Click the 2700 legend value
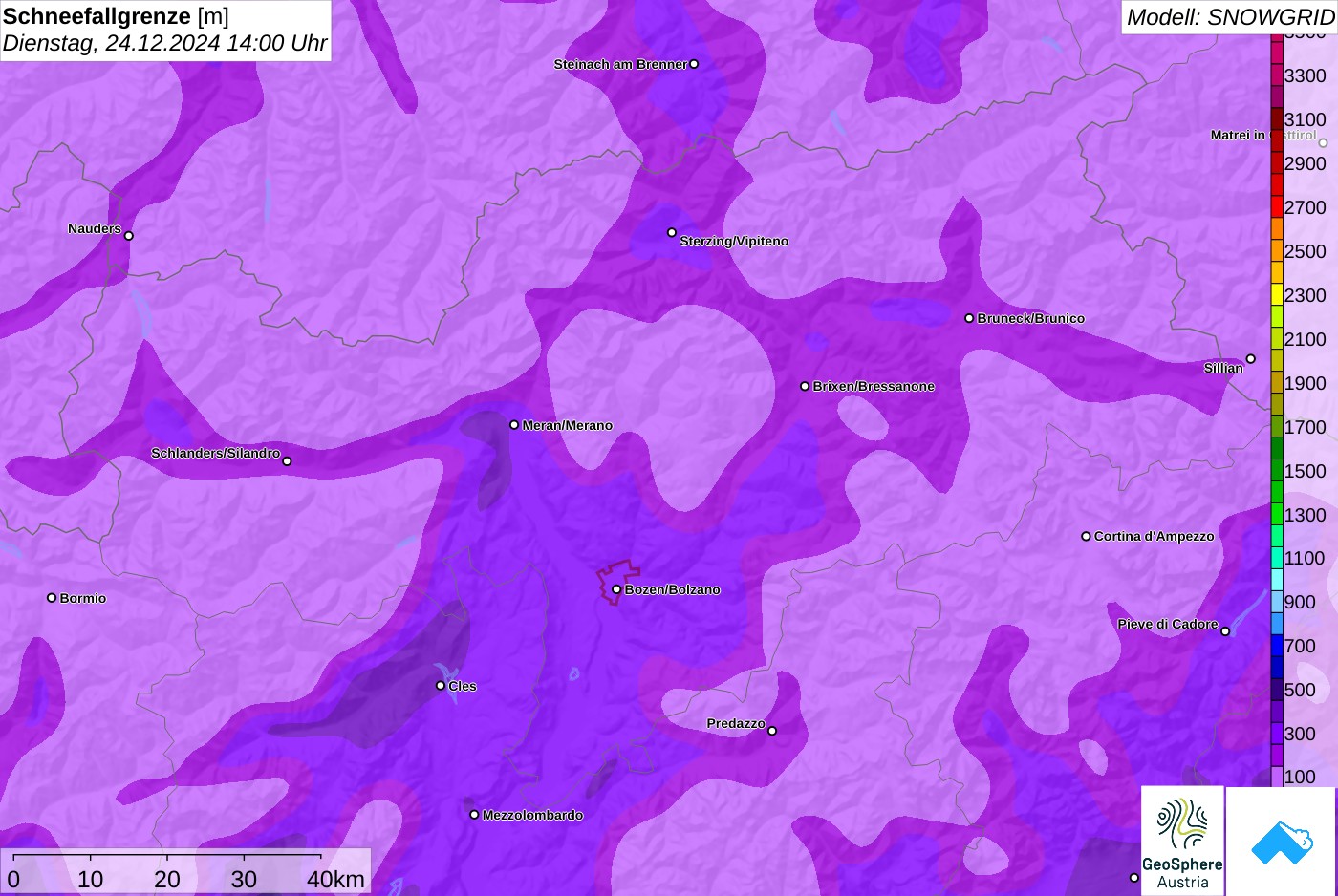 pos(1305,207)
